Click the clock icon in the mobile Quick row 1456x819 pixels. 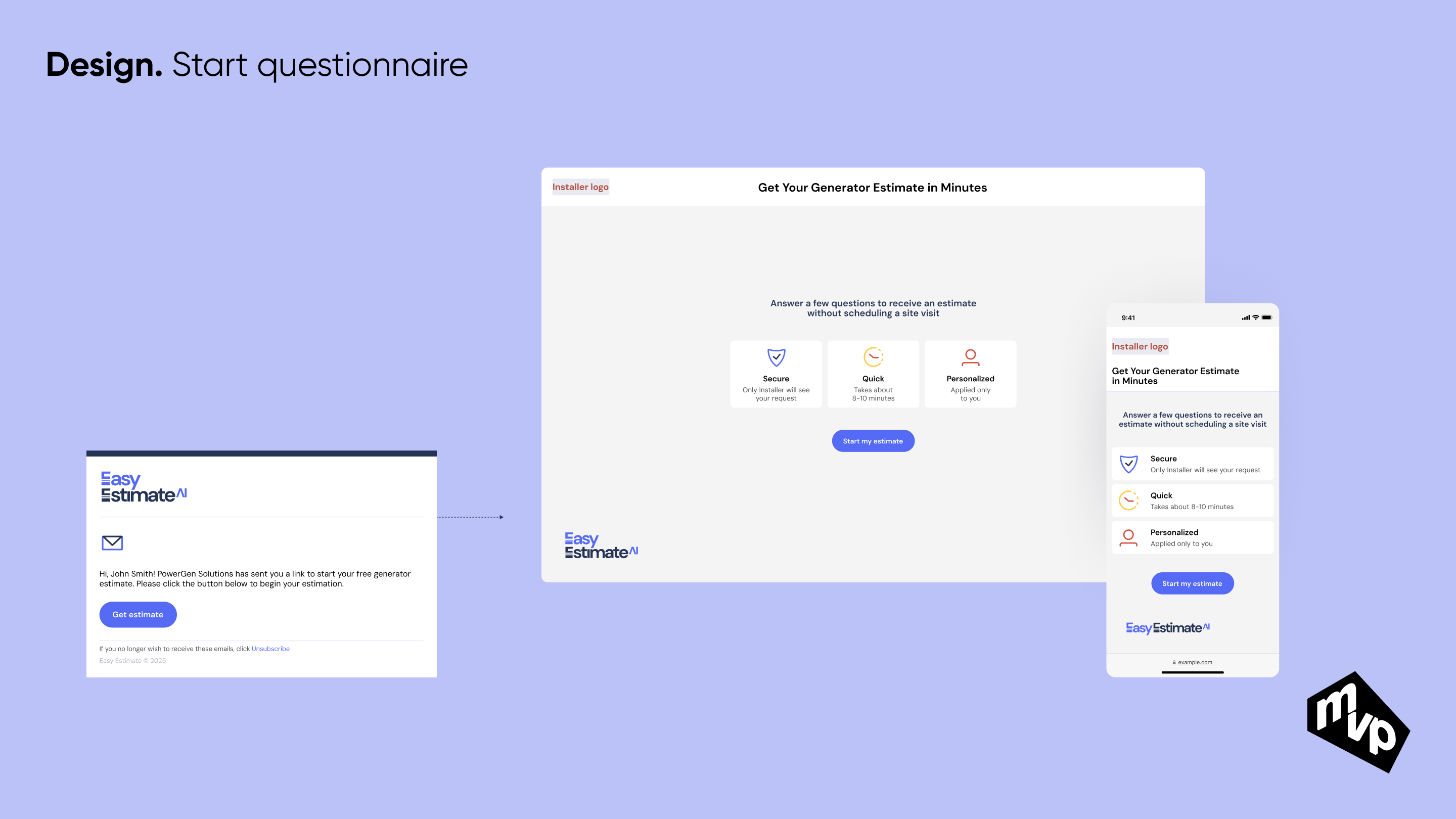click(1129, 500)
